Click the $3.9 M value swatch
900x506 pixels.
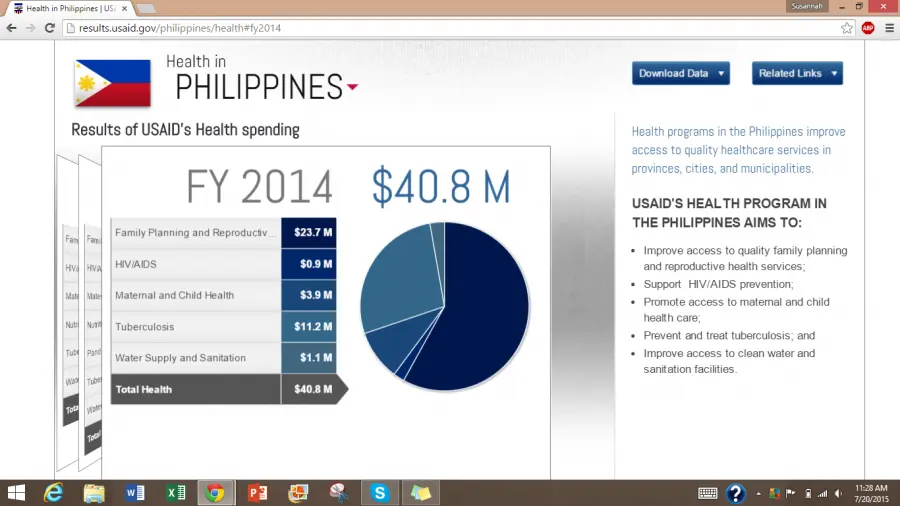(x=309, y=295)
